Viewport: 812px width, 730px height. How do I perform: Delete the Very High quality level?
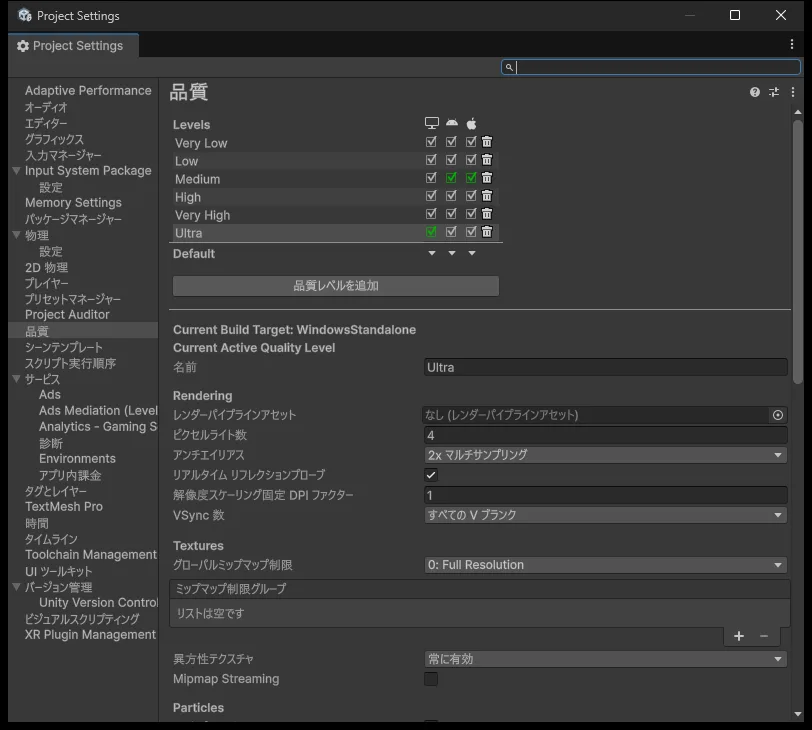tap(487, 213)
